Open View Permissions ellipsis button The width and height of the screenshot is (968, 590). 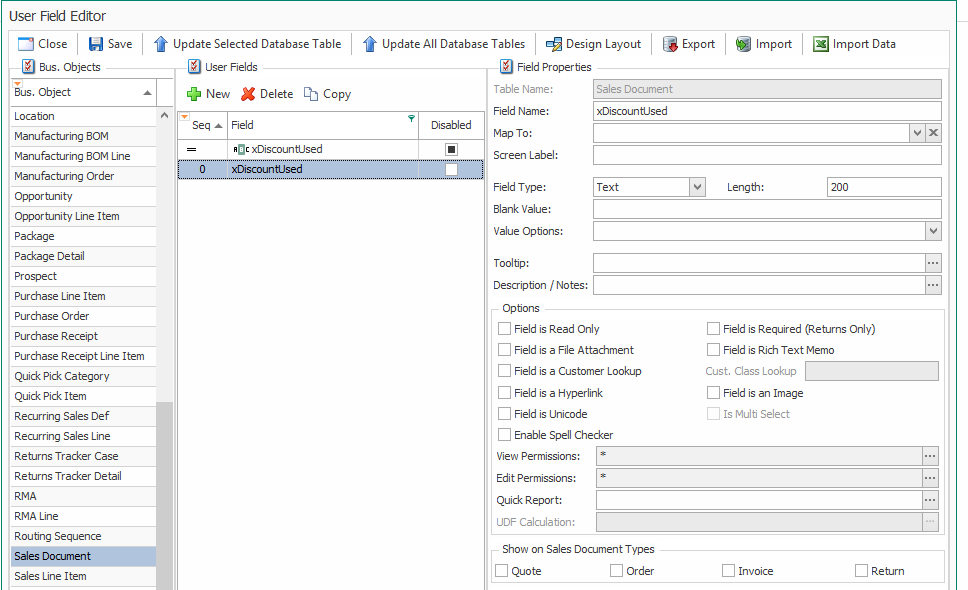931,456
